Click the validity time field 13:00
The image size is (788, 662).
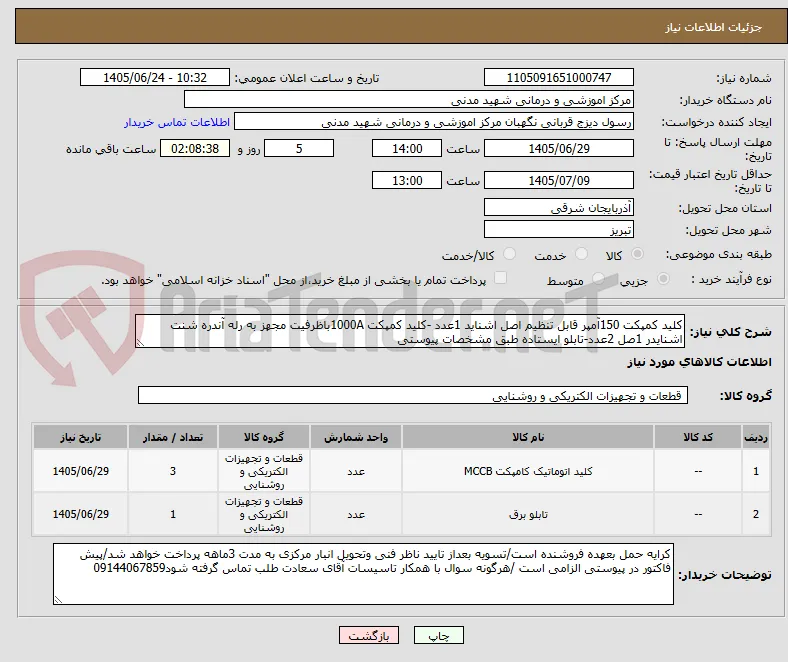coord(407,180)
